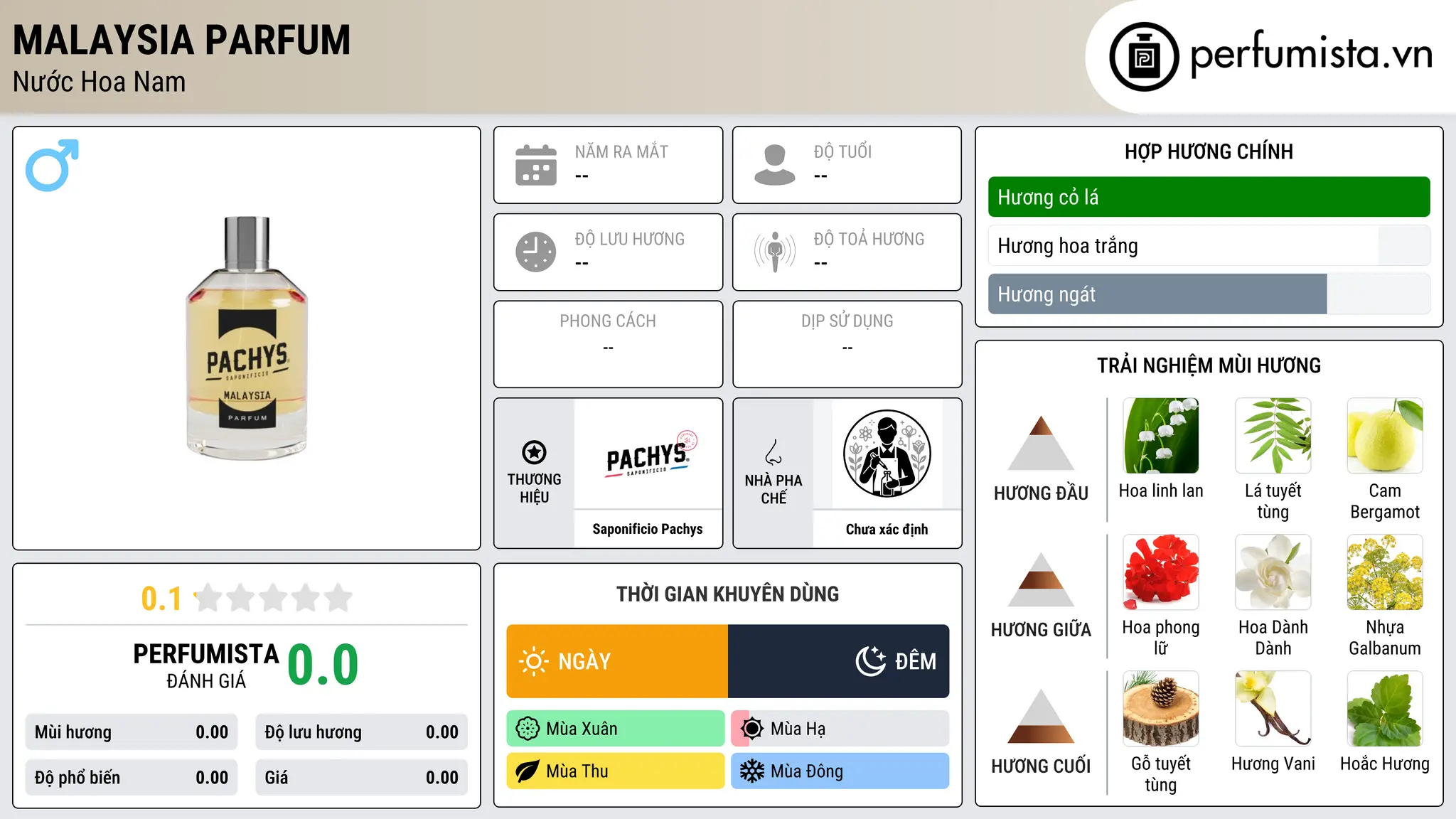Select the Hoắc Hương note image

tap(1385, 709)
